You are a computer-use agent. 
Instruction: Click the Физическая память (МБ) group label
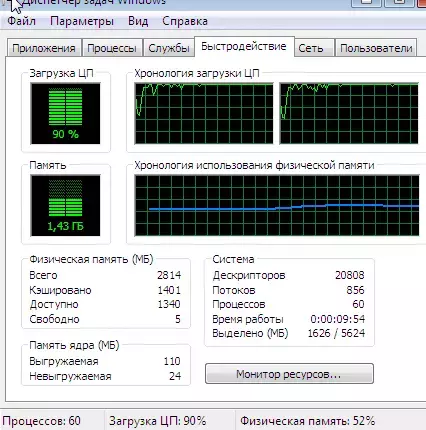point(91,259)
